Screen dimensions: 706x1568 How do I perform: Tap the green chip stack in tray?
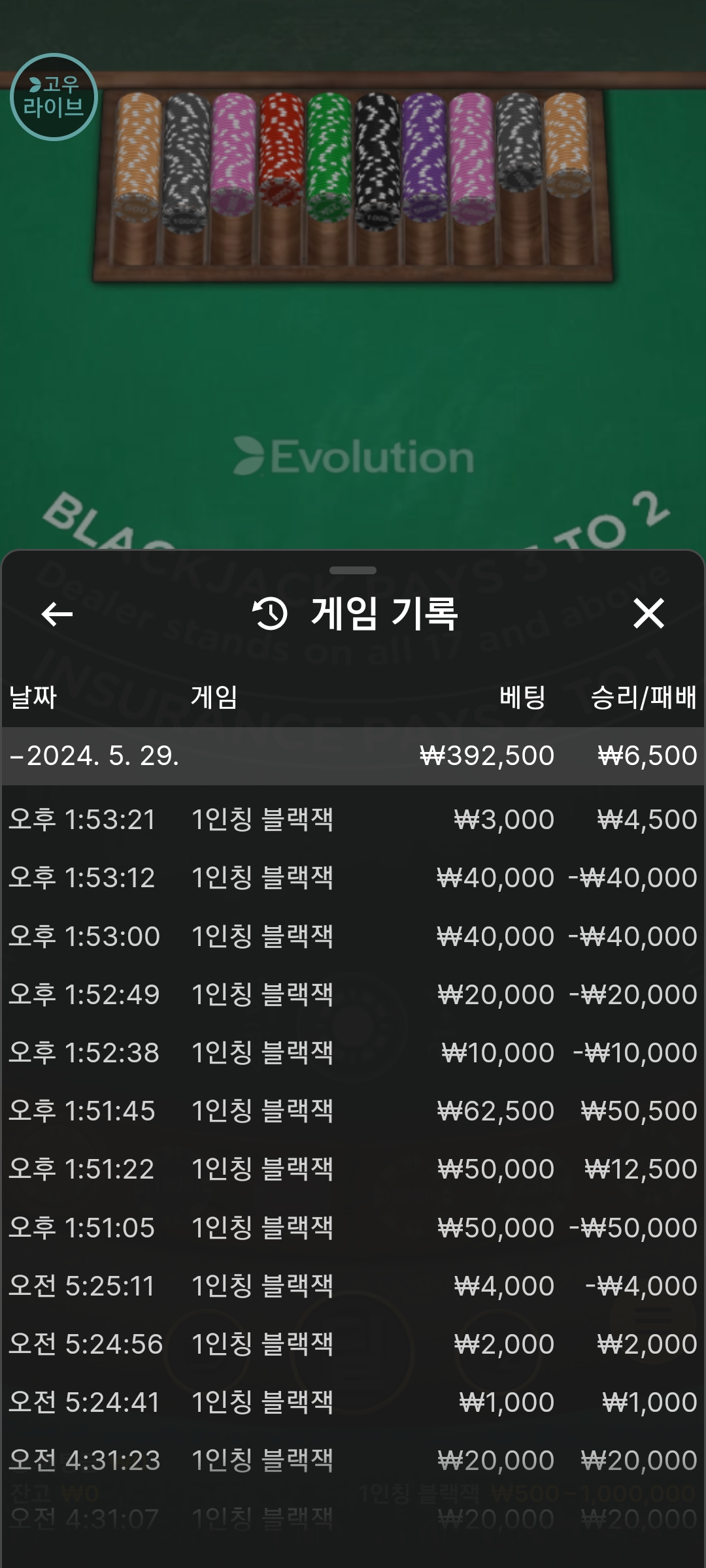tap(329, 157)
